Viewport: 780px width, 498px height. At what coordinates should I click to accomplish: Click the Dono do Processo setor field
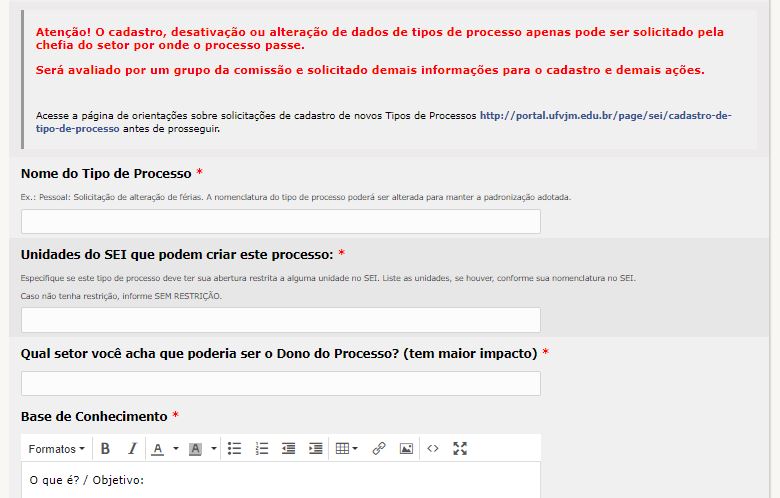tap(280, 384)
